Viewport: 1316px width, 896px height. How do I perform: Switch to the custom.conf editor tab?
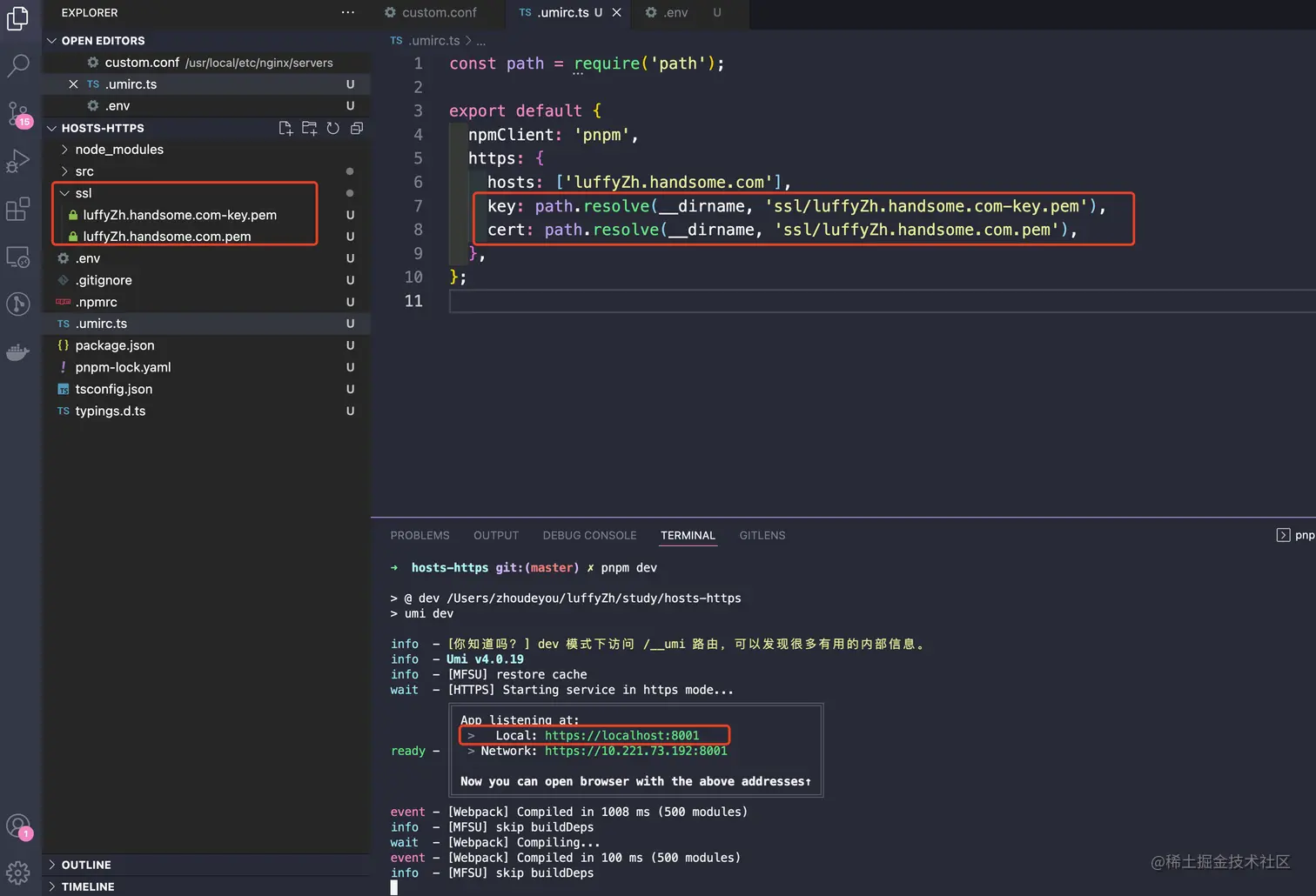(439, 12)
